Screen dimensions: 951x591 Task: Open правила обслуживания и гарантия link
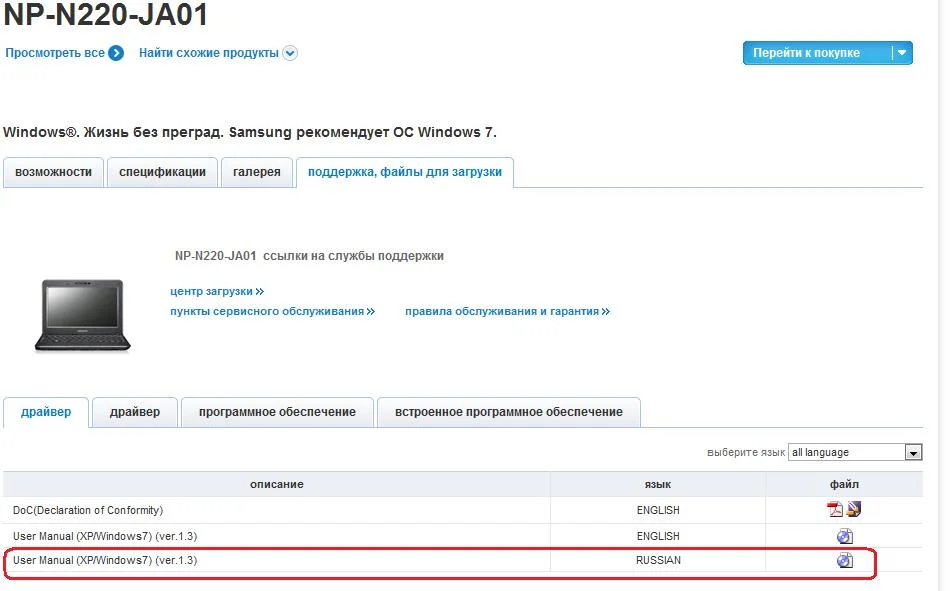point(508,311)
